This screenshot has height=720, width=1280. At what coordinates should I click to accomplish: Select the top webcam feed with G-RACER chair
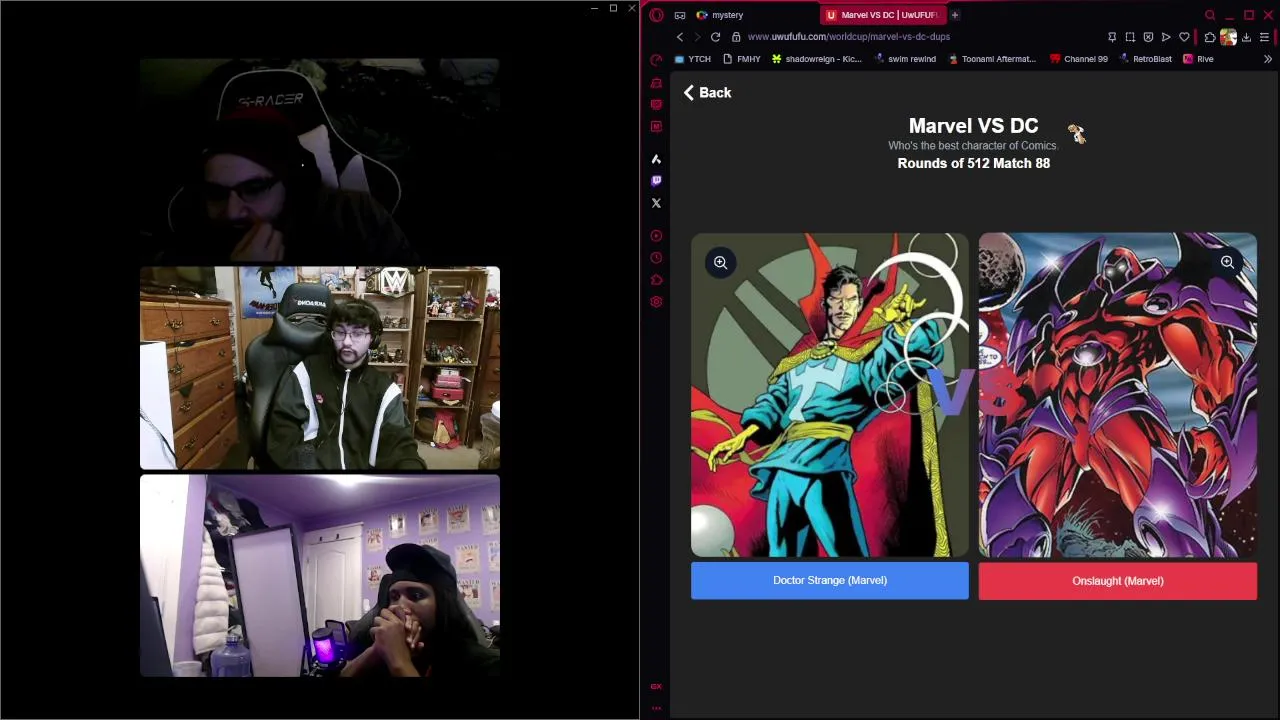320,160
